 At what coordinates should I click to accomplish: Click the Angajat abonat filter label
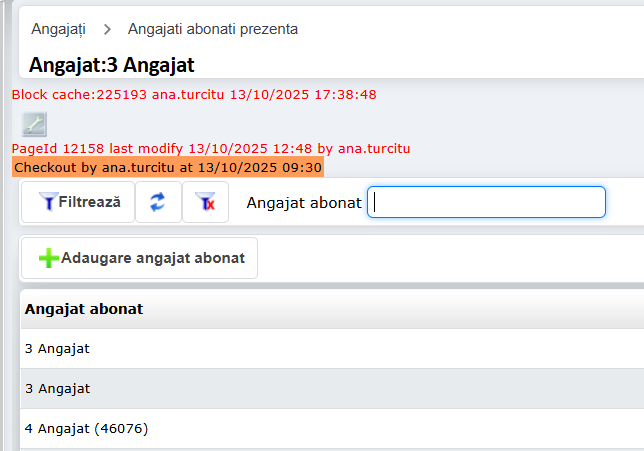(x=303, y=202)
